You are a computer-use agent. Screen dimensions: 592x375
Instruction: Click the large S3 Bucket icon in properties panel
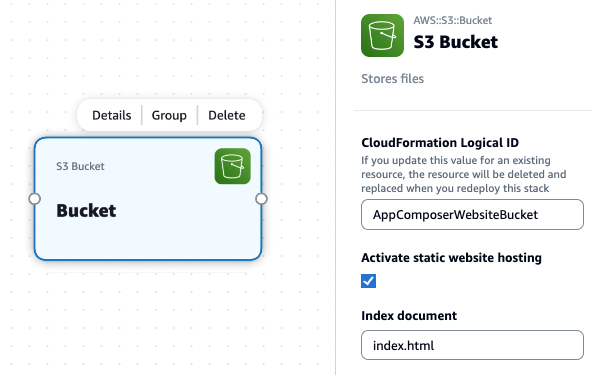point(382,35)
